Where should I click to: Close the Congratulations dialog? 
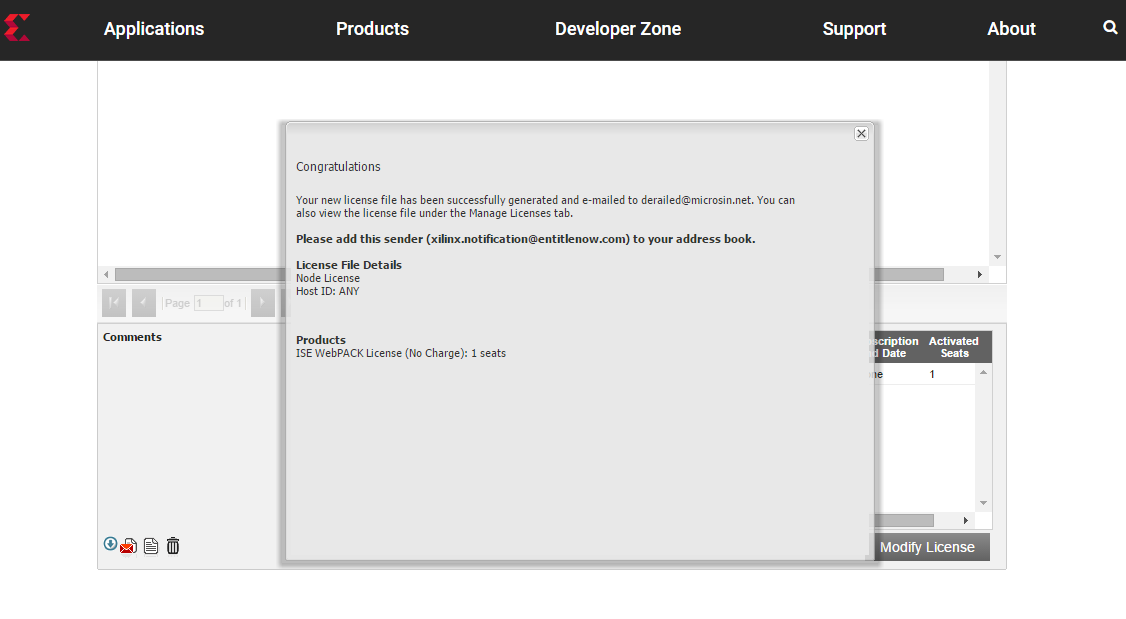click(861, 134)
